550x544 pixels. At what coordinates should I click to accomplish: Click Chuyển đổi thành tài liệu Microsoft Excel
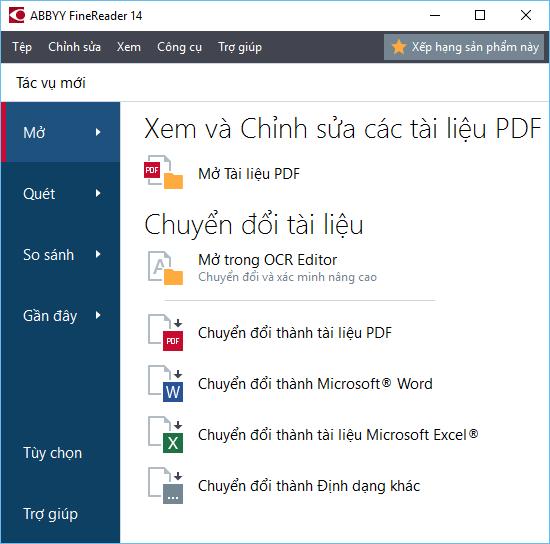tap(338, 435)
